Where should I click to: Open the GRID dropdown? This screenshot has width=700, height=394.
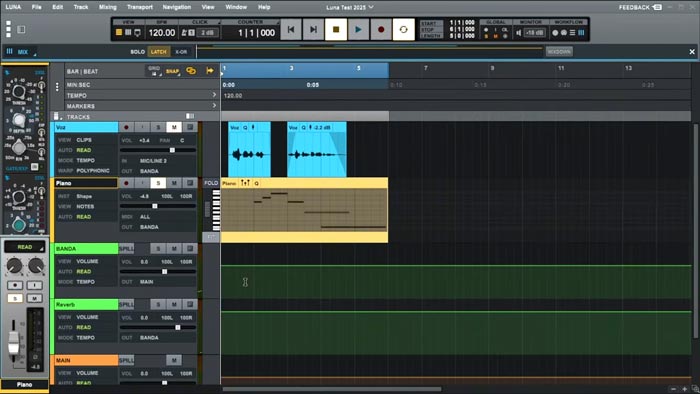pyautogui.click(x=154, y=71)
